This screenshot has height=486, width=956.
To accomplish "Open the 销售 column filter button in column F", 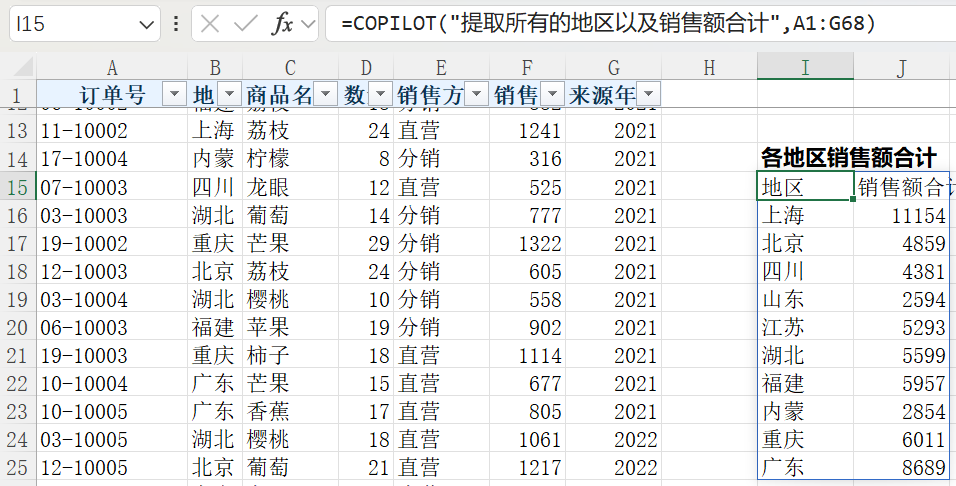I will point(552,95).
